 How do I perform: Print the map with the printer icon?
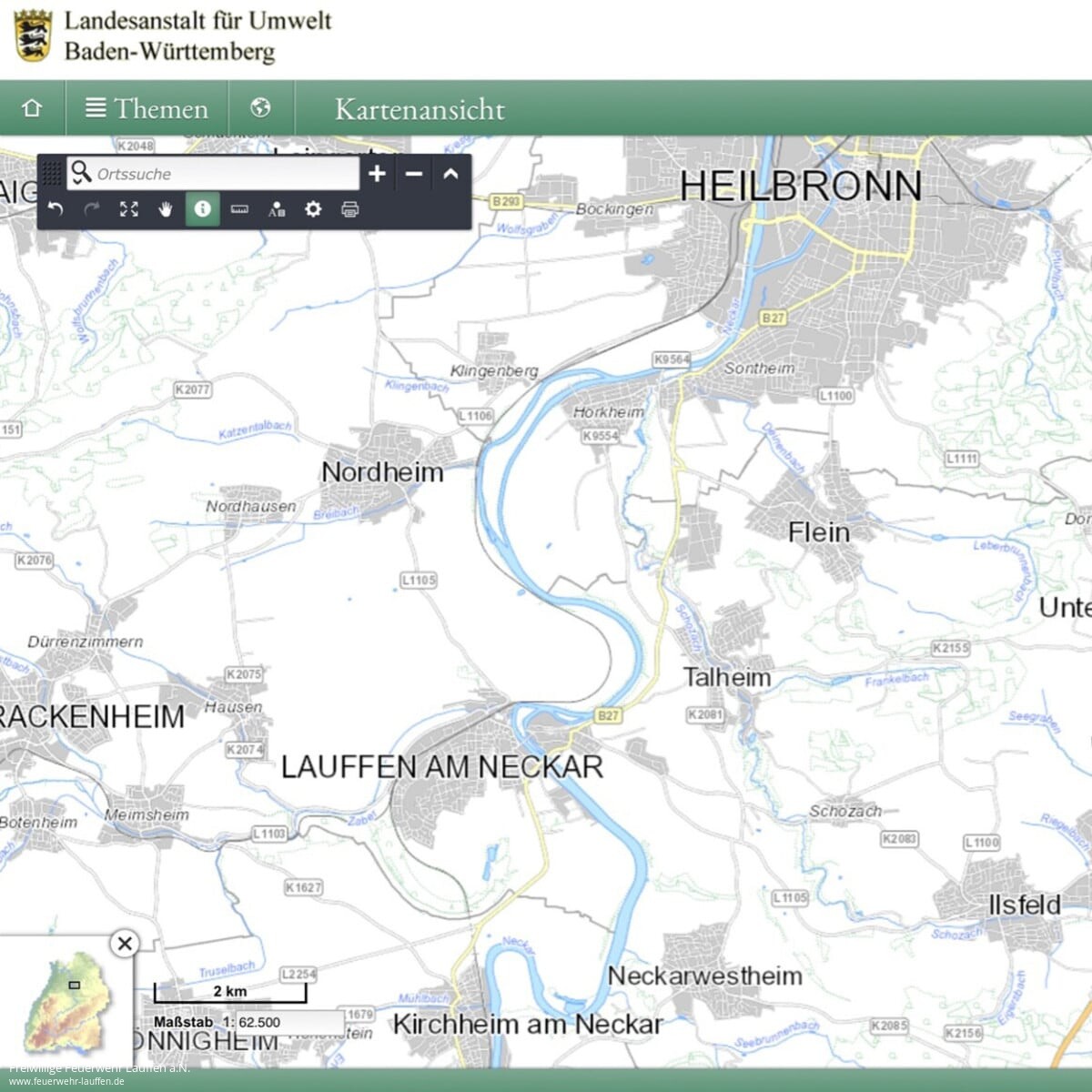[x=349, y=209]
